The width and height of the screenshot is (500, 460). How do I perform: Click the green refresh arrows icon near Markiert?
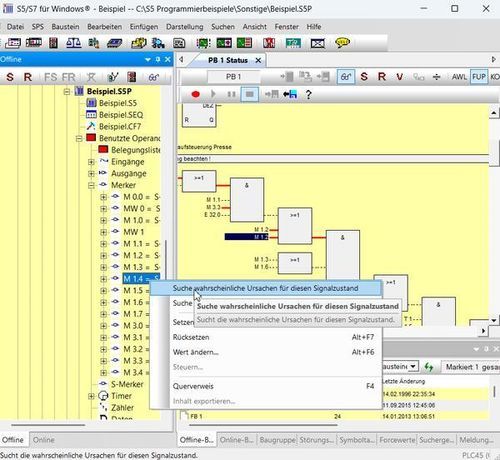[x=429, y=367]
